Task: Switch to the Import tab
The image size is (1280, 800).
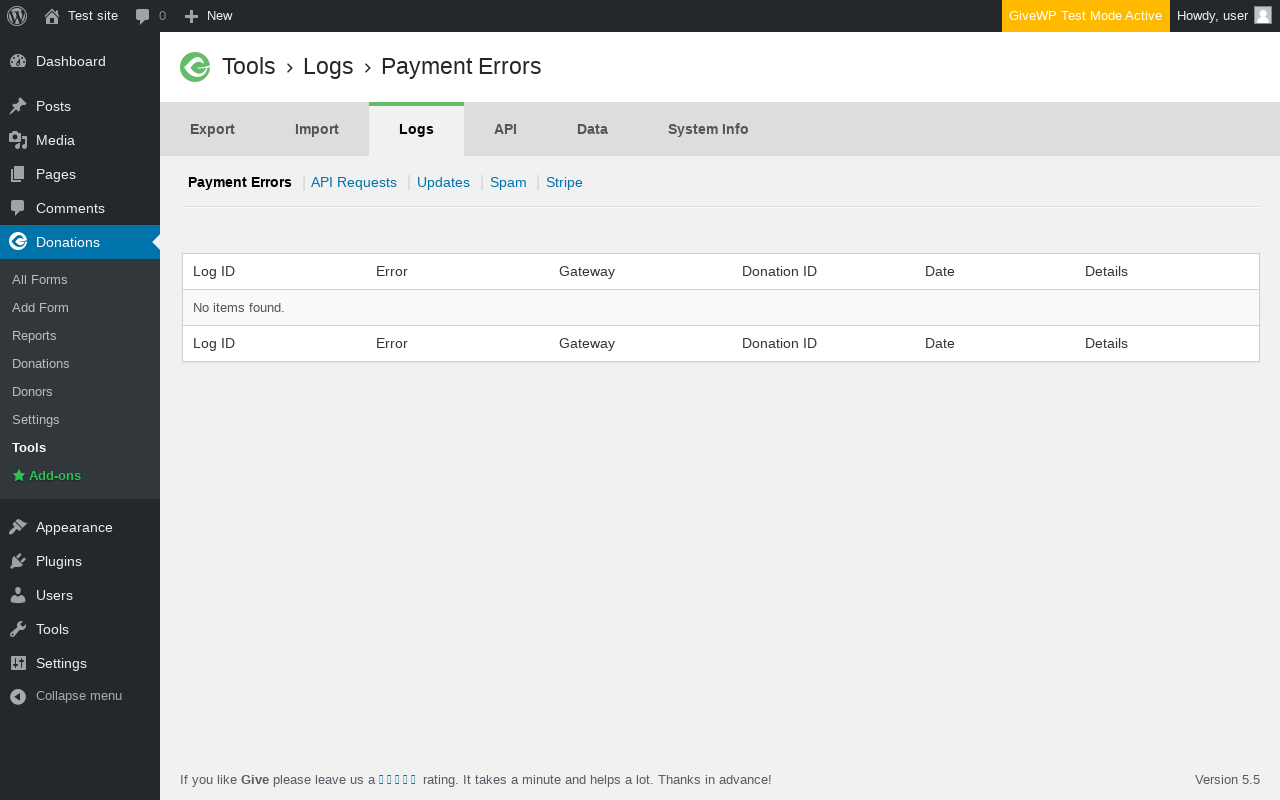Action: (x=317, y=129)
